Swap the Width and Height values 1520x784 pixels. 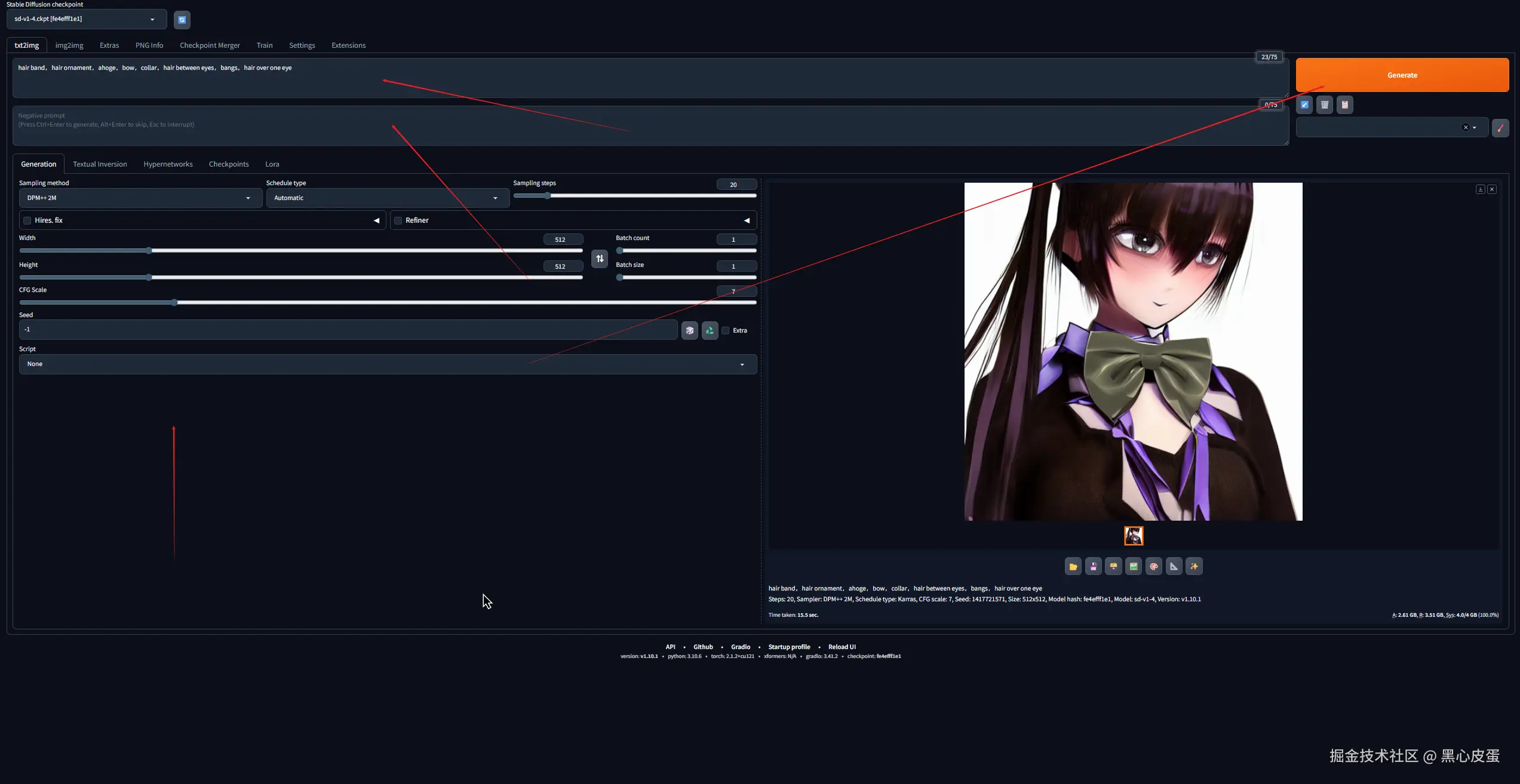[600, 259]
